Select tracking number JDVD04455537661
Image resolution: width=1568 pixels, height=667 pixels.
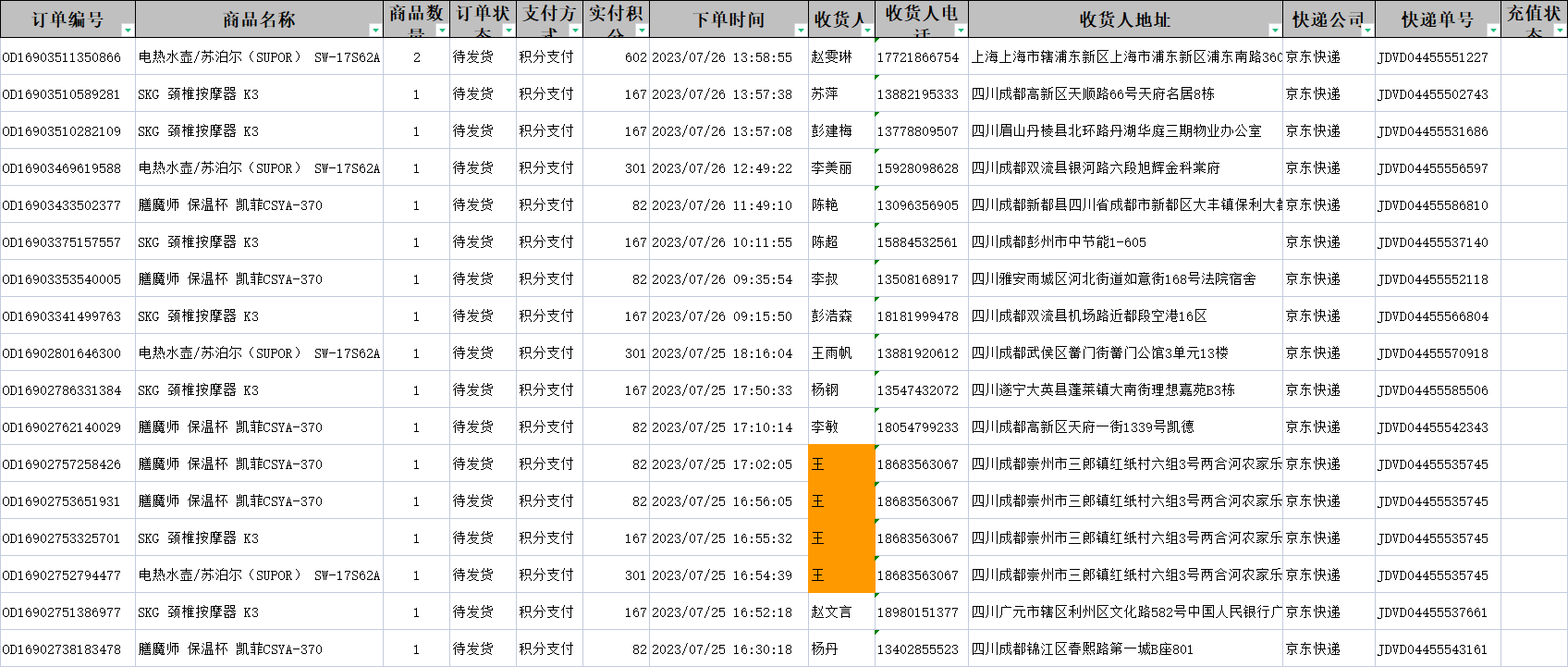click(x=1433, y=612)
